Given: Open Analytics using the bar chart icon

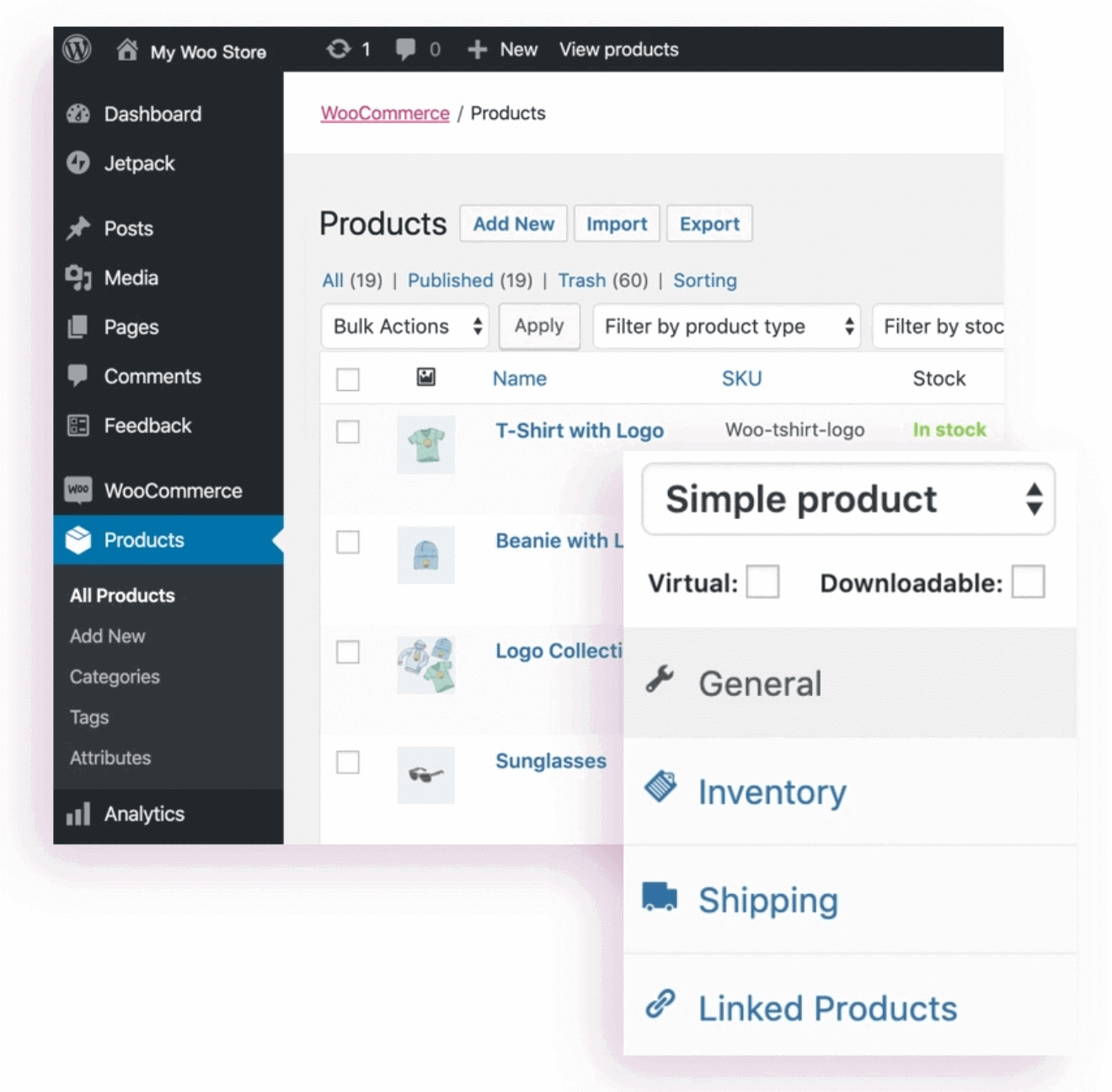Looking at the screenshot, I should 78,813.
